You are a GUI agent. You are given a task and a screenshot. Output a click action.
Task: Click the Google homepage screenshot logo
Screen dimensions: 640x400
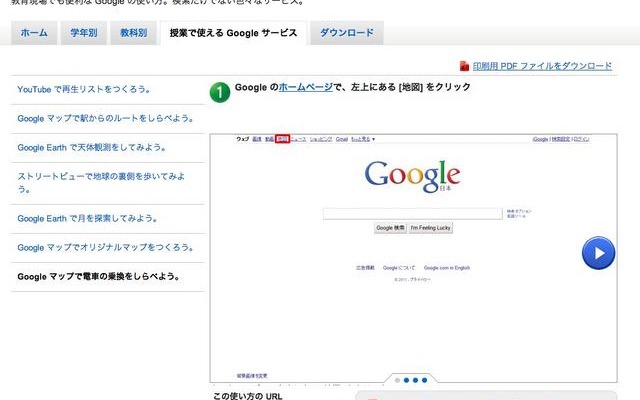click(412, 176)
